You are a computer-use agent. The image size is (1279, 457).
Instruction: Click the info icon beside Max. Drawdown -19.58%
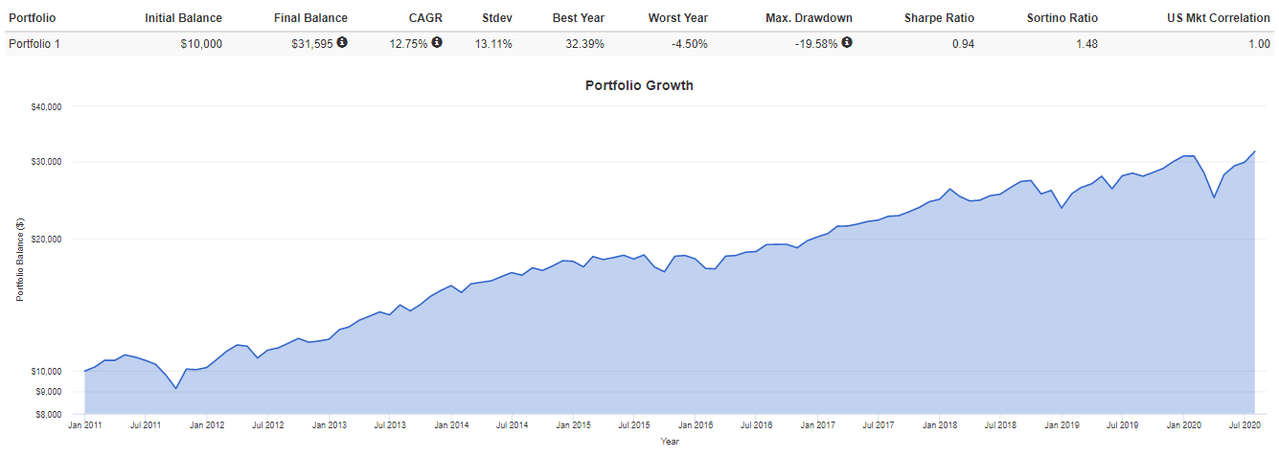click(847, 43)
